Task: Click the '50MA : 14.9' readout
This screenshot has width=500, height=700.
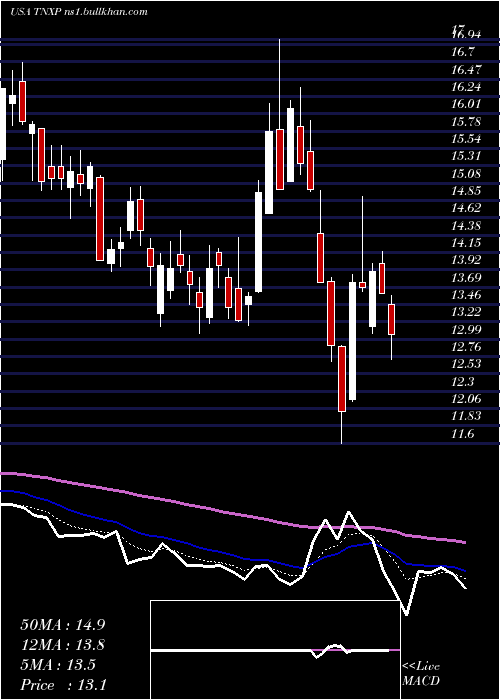Action: click(63, 625)
